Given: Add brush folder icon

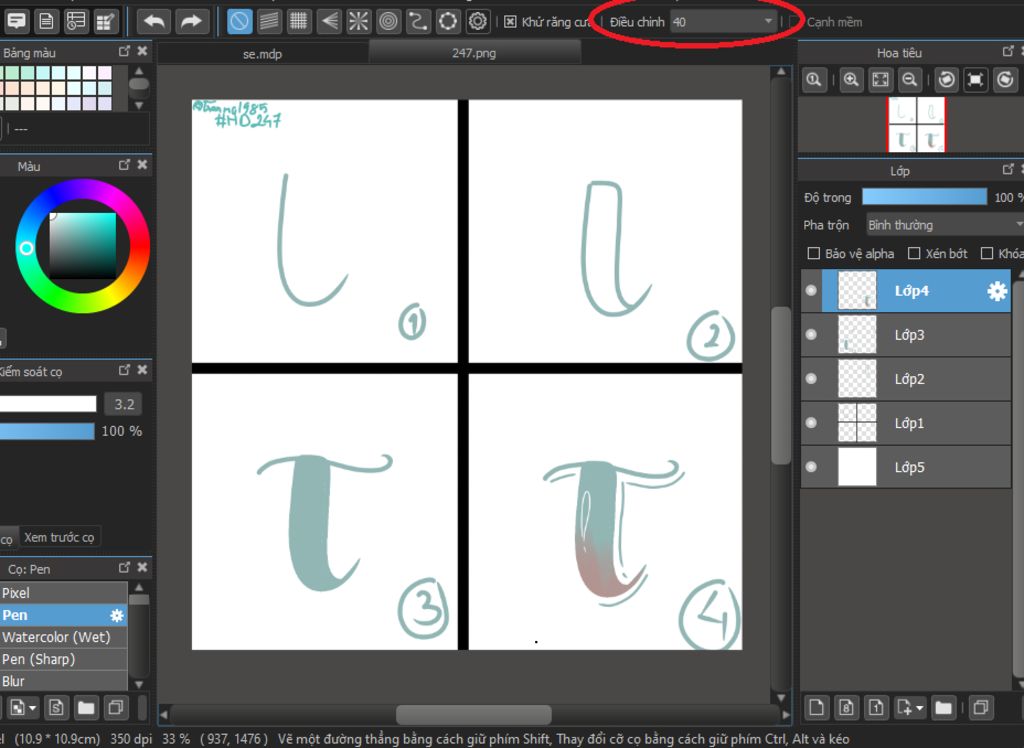Looking at the screenshot, I should tap(86, 707).
